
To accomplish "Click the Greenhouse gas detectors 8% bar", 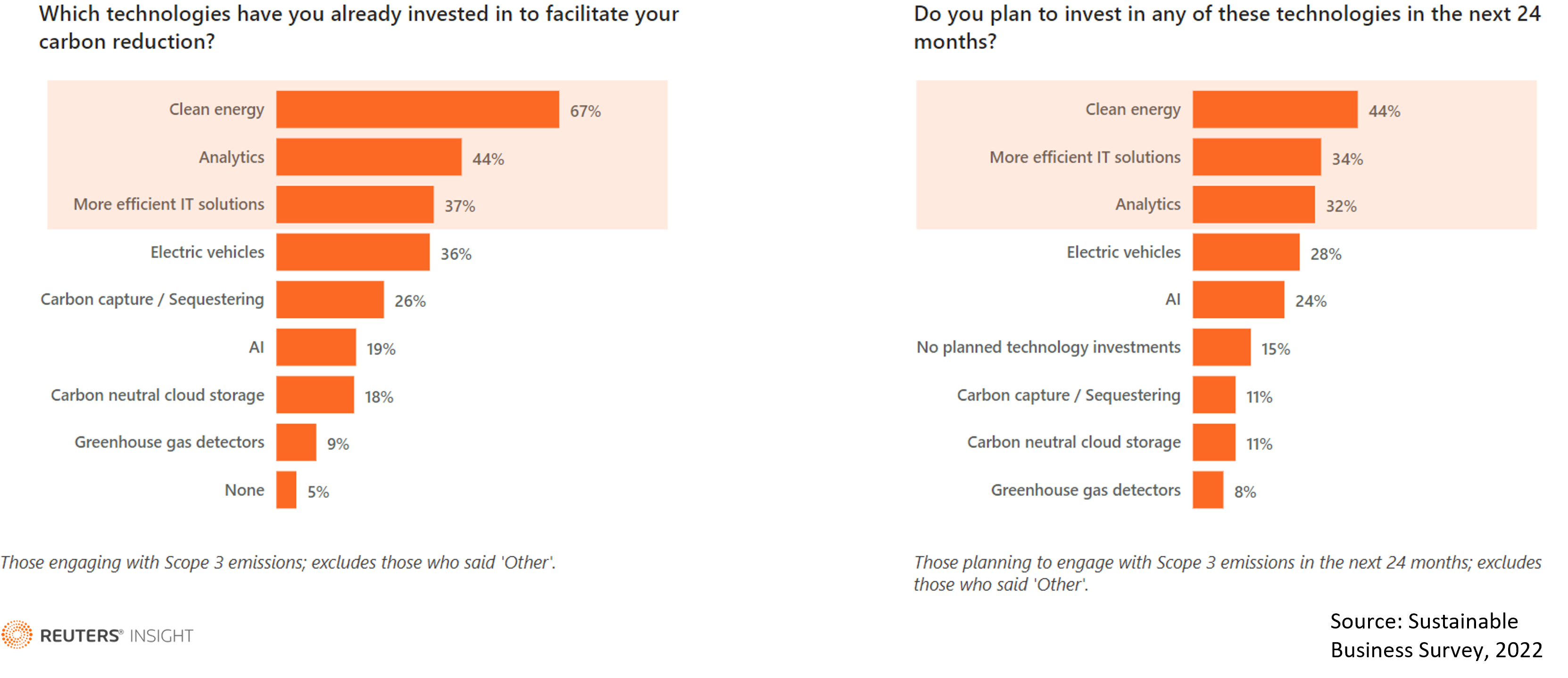I will pos(1208,490).
